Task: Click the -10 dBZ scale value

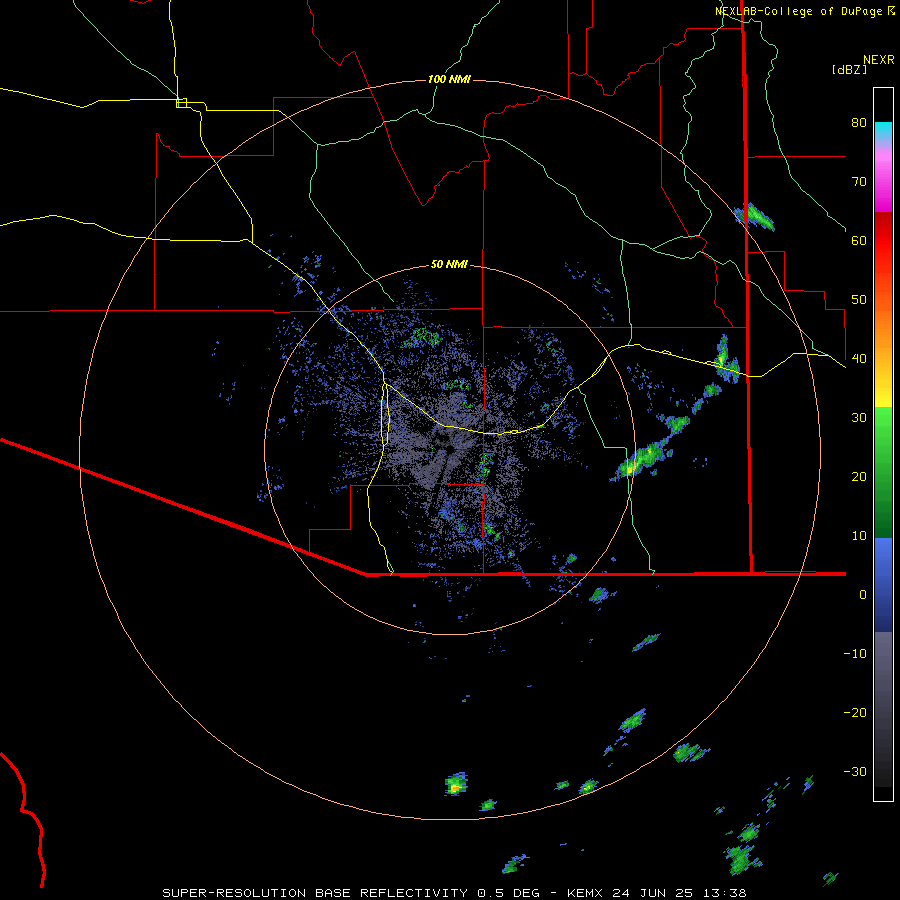Action: pyautogui.click(x=855, y=654)
